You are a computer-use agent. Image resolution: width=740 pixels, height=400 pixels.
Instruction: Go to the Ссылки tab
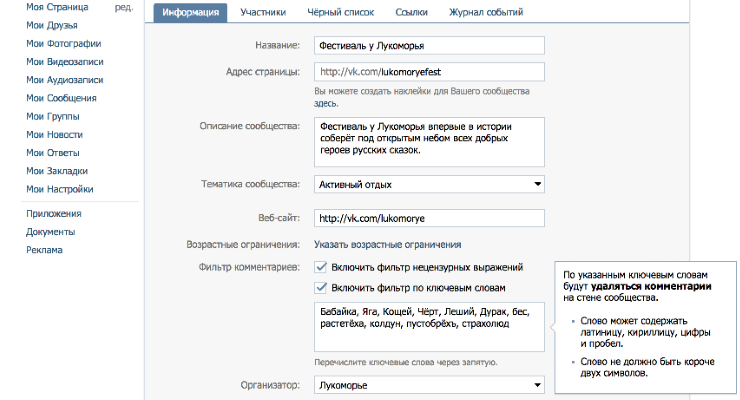[411, 13]
